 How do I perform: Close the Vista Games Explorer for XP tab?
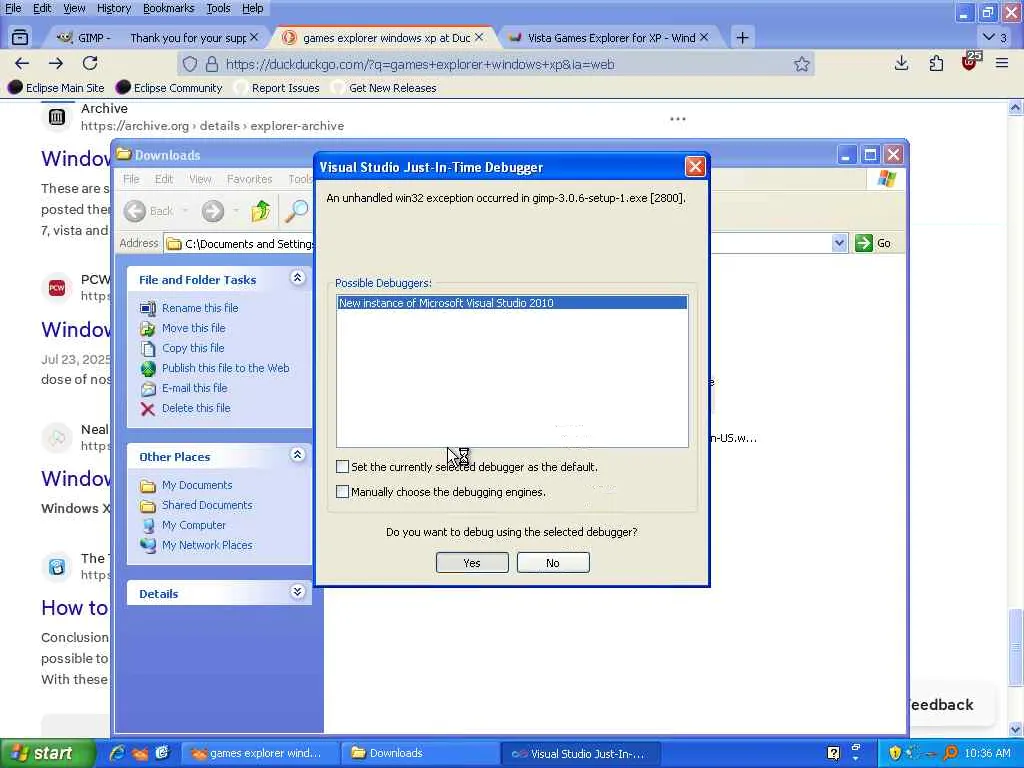click(x=704, y=37)
